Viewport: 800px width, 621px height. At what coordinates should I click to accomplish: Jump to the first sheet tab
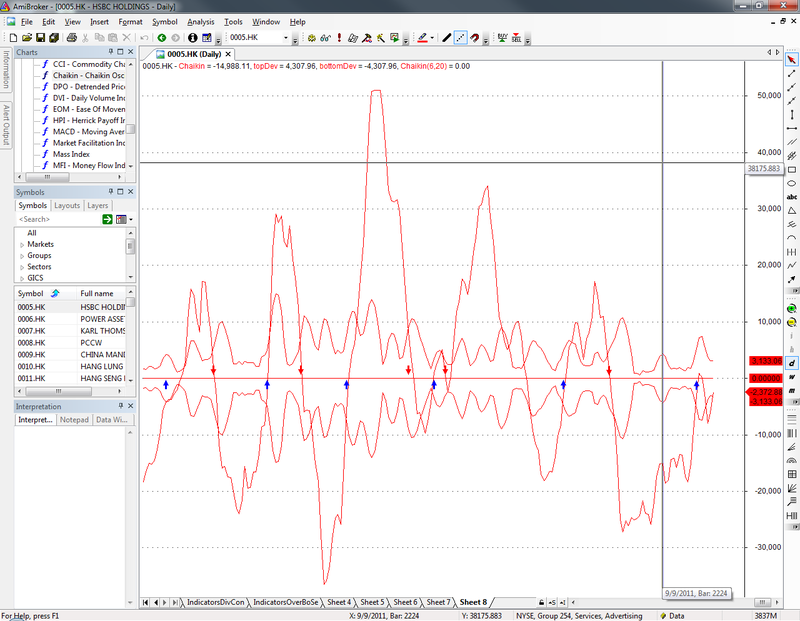point(145,603)
